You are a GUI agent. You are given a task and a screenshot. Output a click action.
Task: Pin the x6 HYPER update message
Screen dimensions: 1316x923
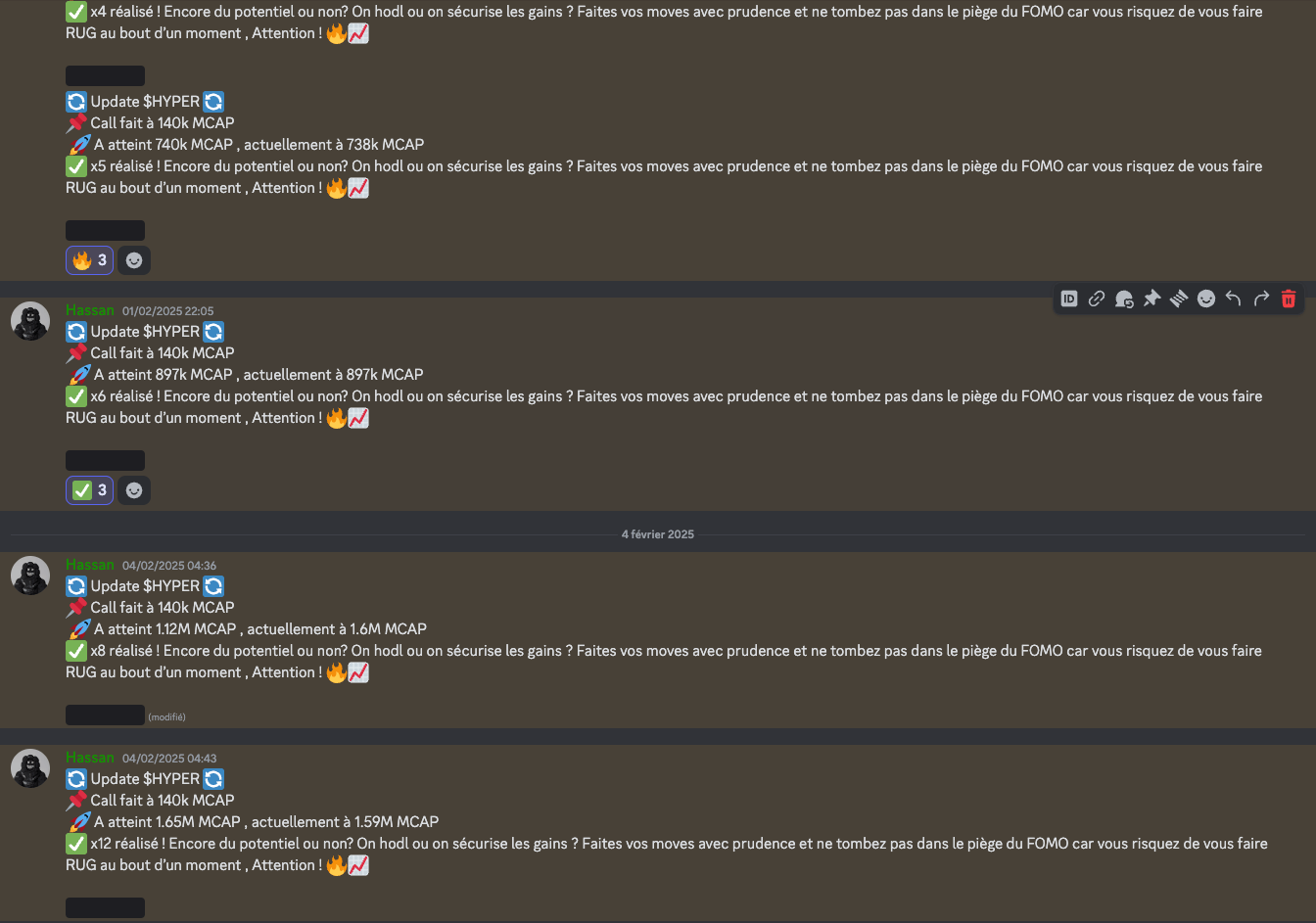(x=1151, y=299)
